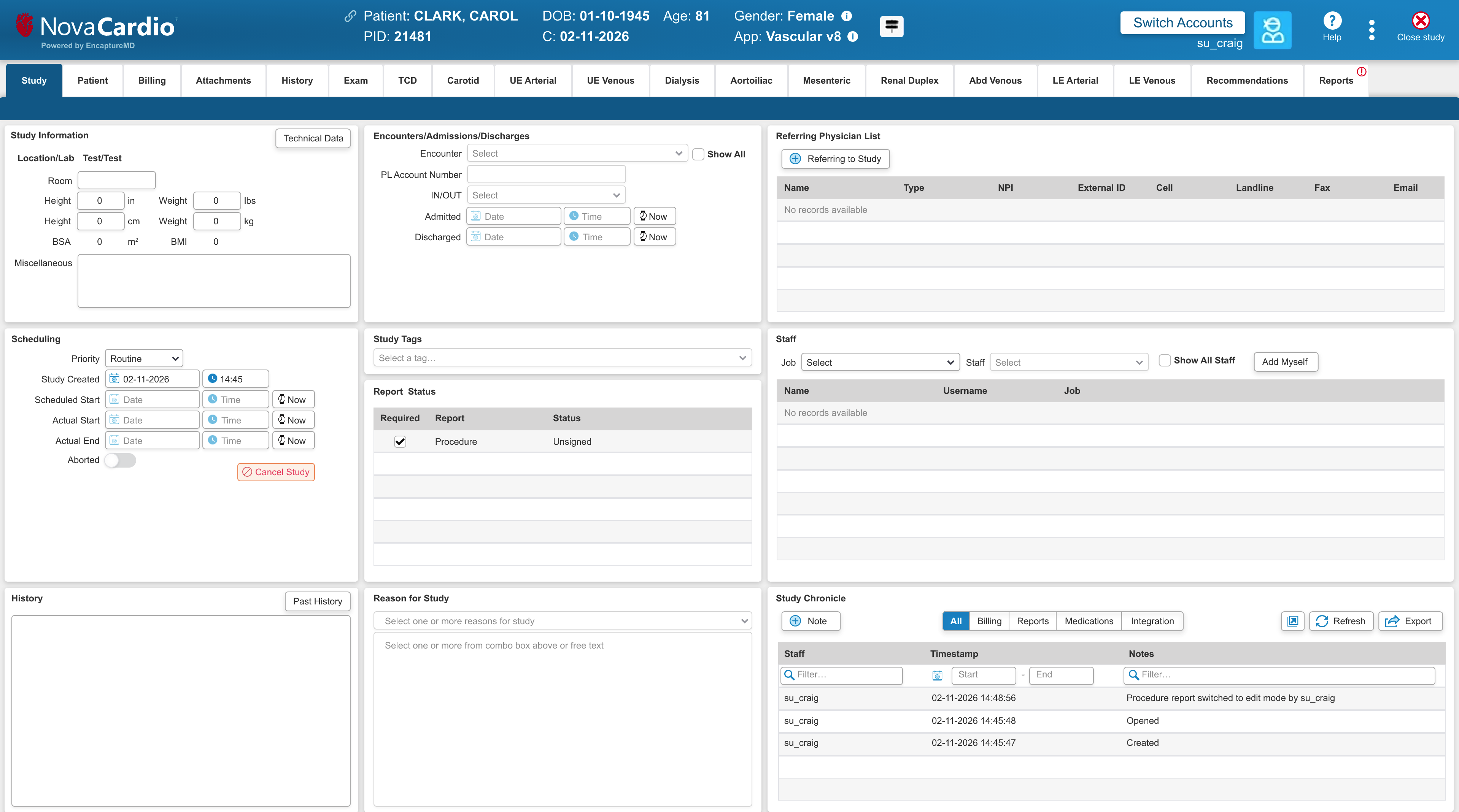Click the Room input field

(117, 181)
